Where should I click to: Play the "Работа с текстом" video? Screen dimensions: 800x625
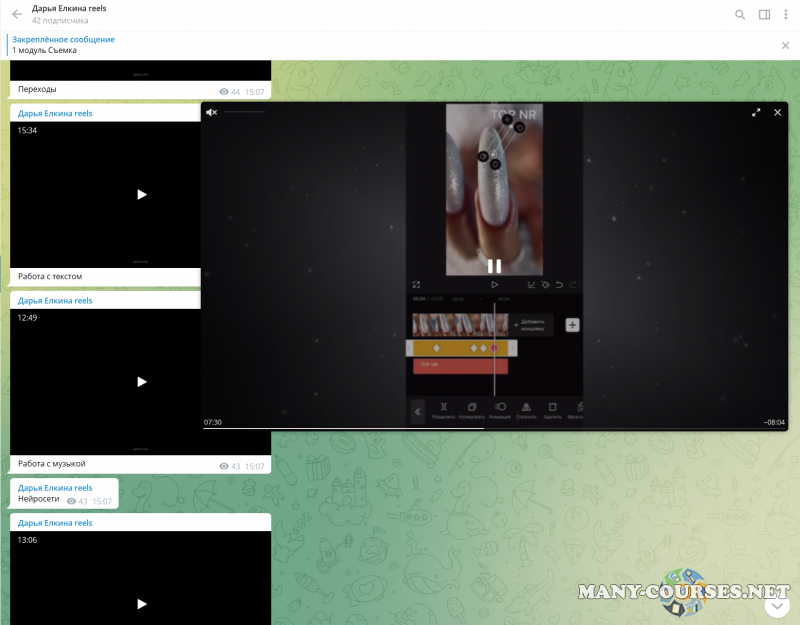tap(141, 194)
